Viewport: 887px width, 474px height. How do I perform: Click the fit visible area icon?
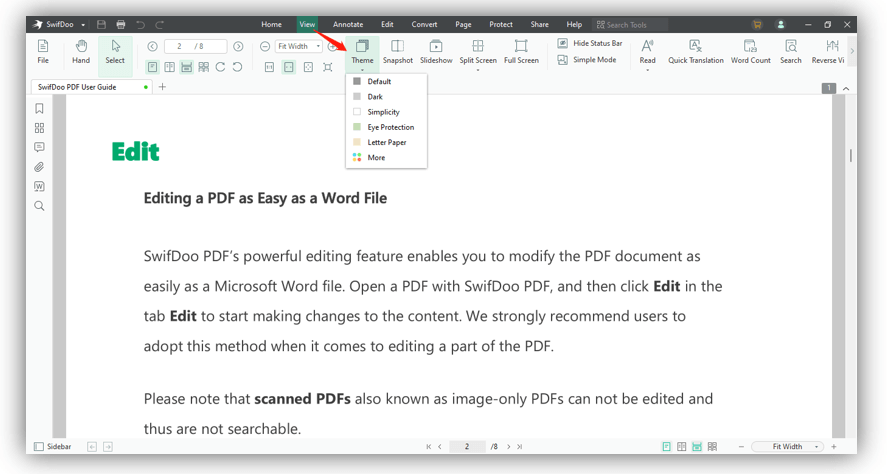(328, 67)
